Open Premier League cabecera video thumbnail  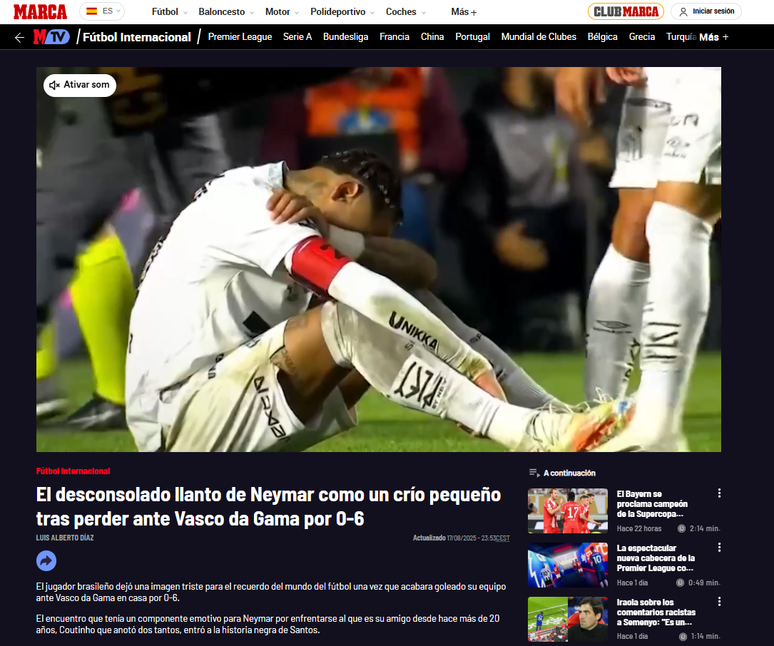tap(568, 565)
